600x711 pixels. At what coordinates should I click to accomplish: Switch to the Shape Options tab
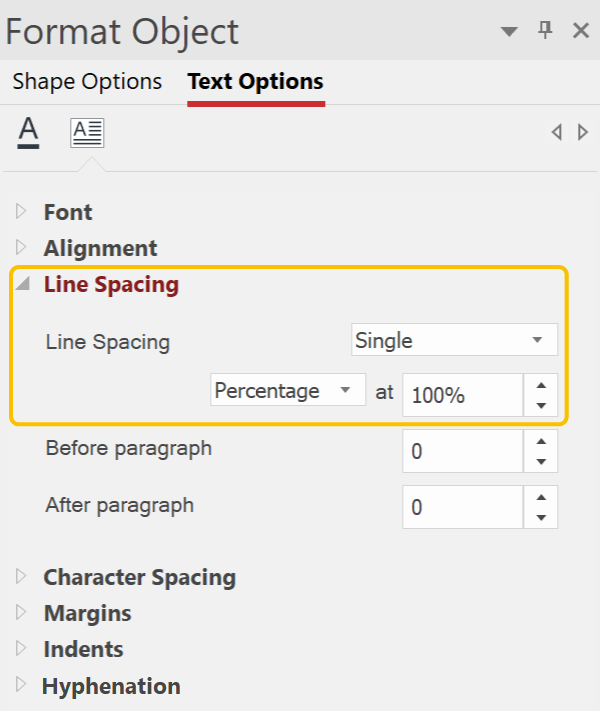[87, 82]
